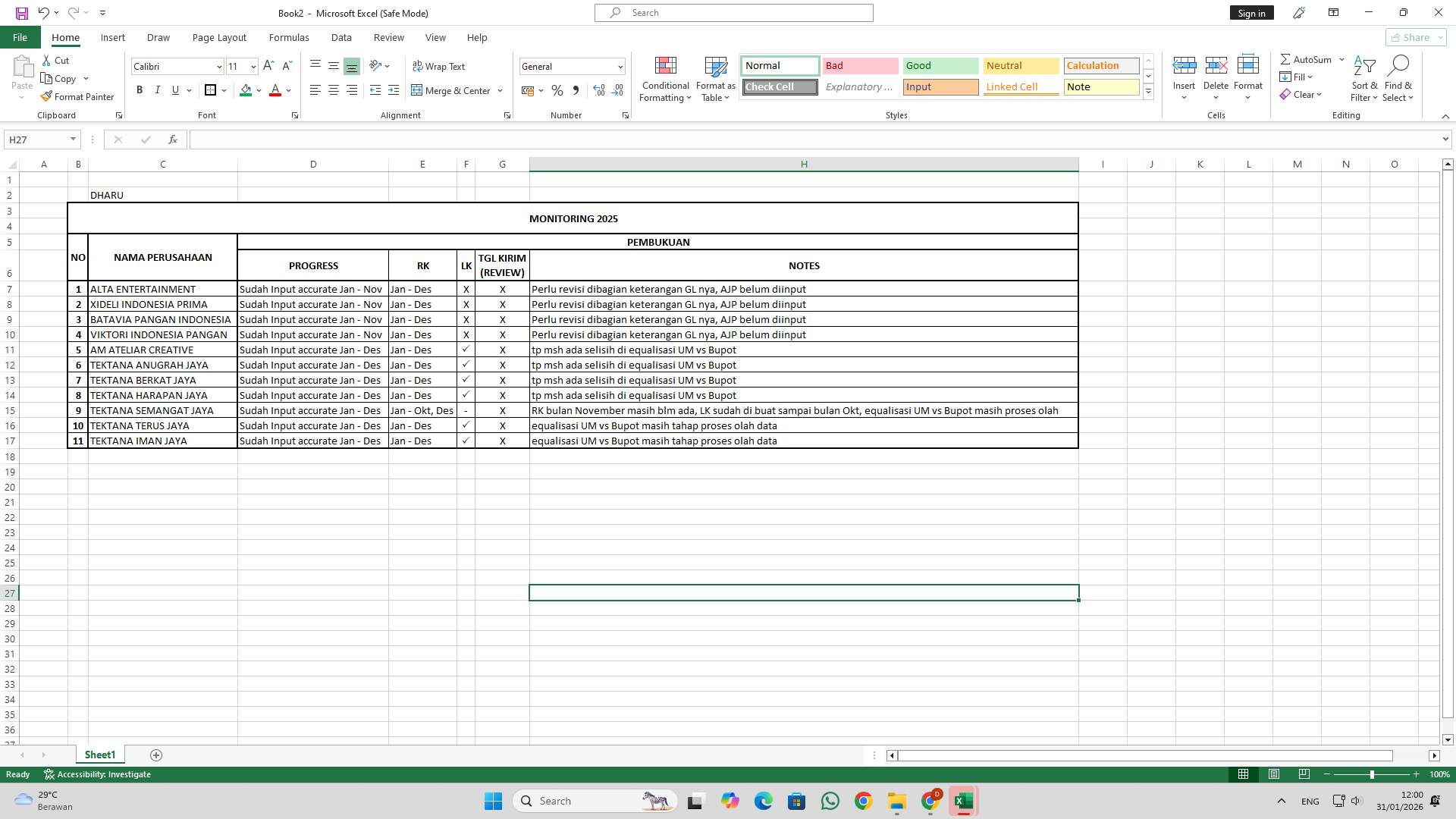Toggle Italic formatting
1456x819 pixels.
point(158,89)
